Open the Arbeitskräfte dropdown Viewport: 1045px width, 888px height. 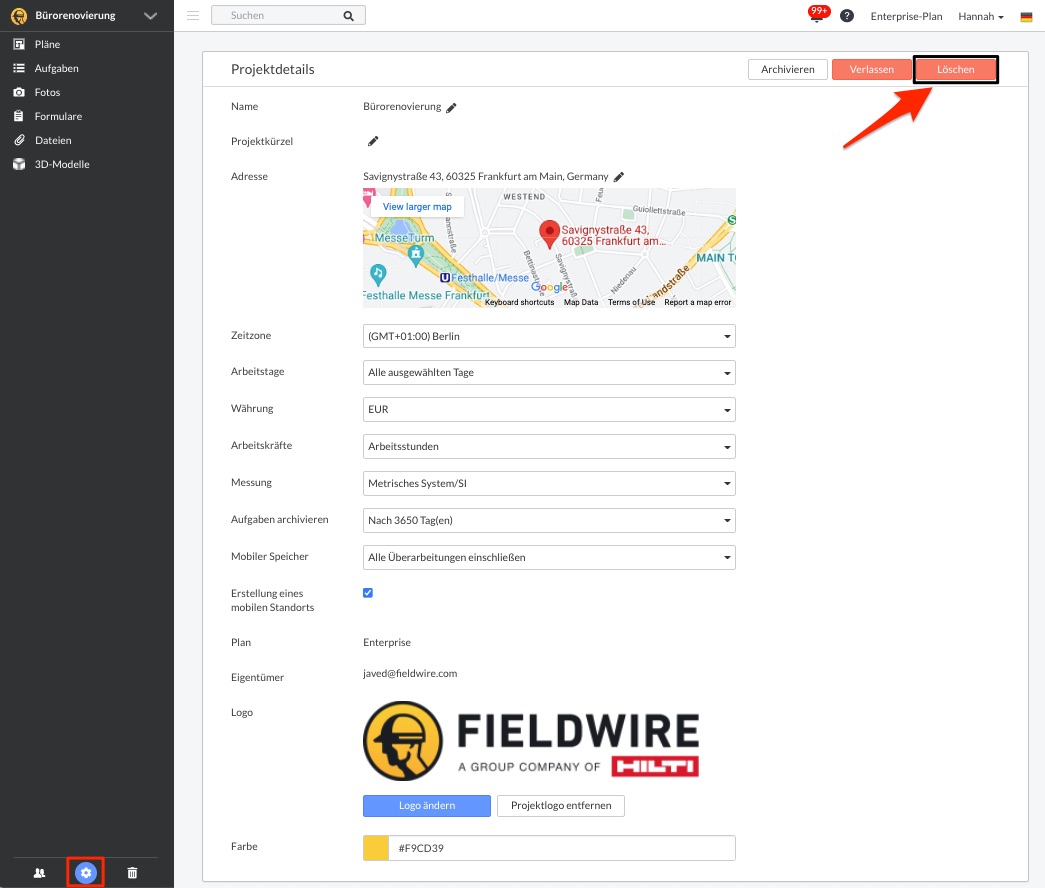point(549,447)
